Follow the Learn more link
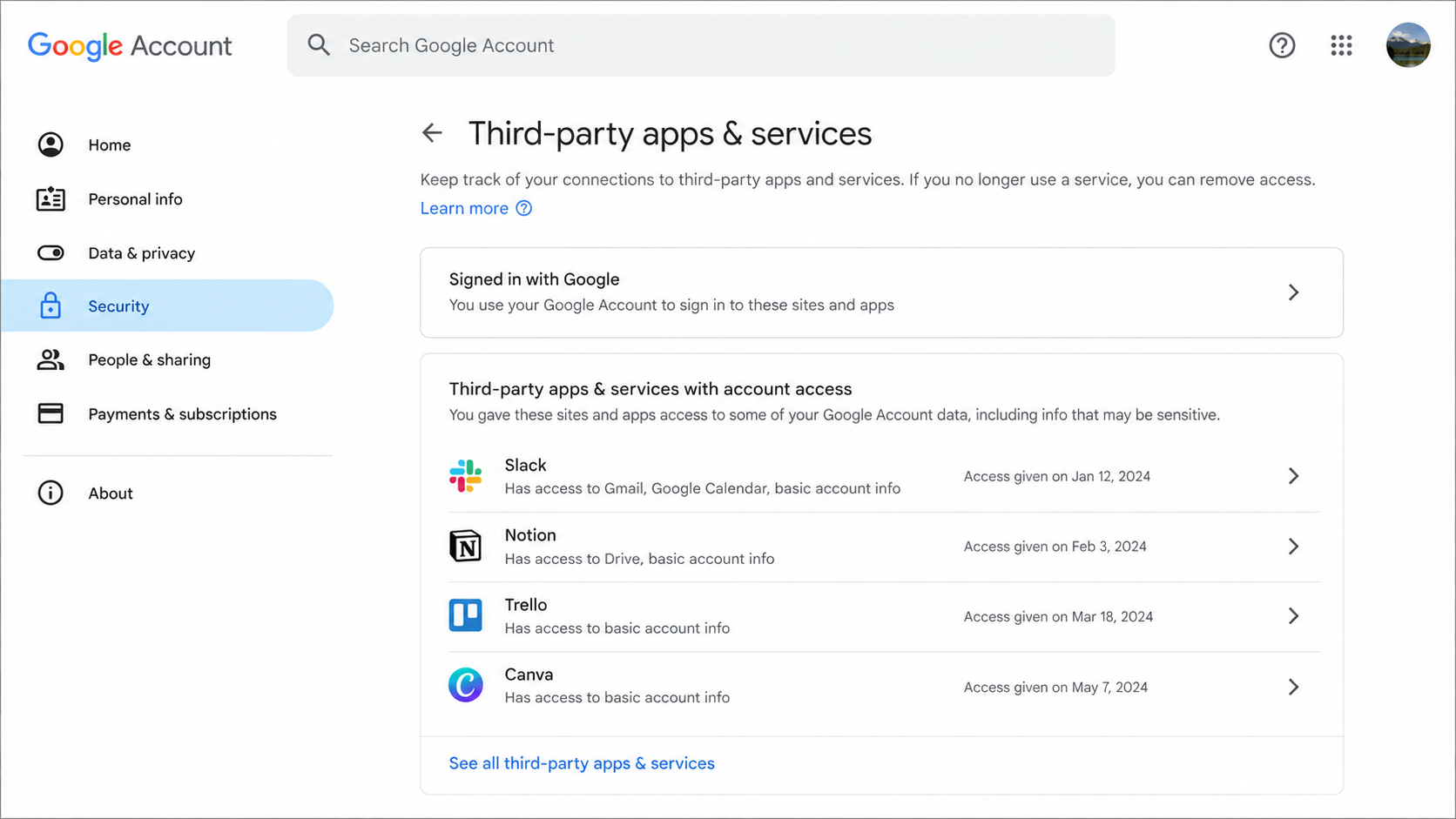Image resolution: width=1456 pixels, height=819 pixels. 464,208
